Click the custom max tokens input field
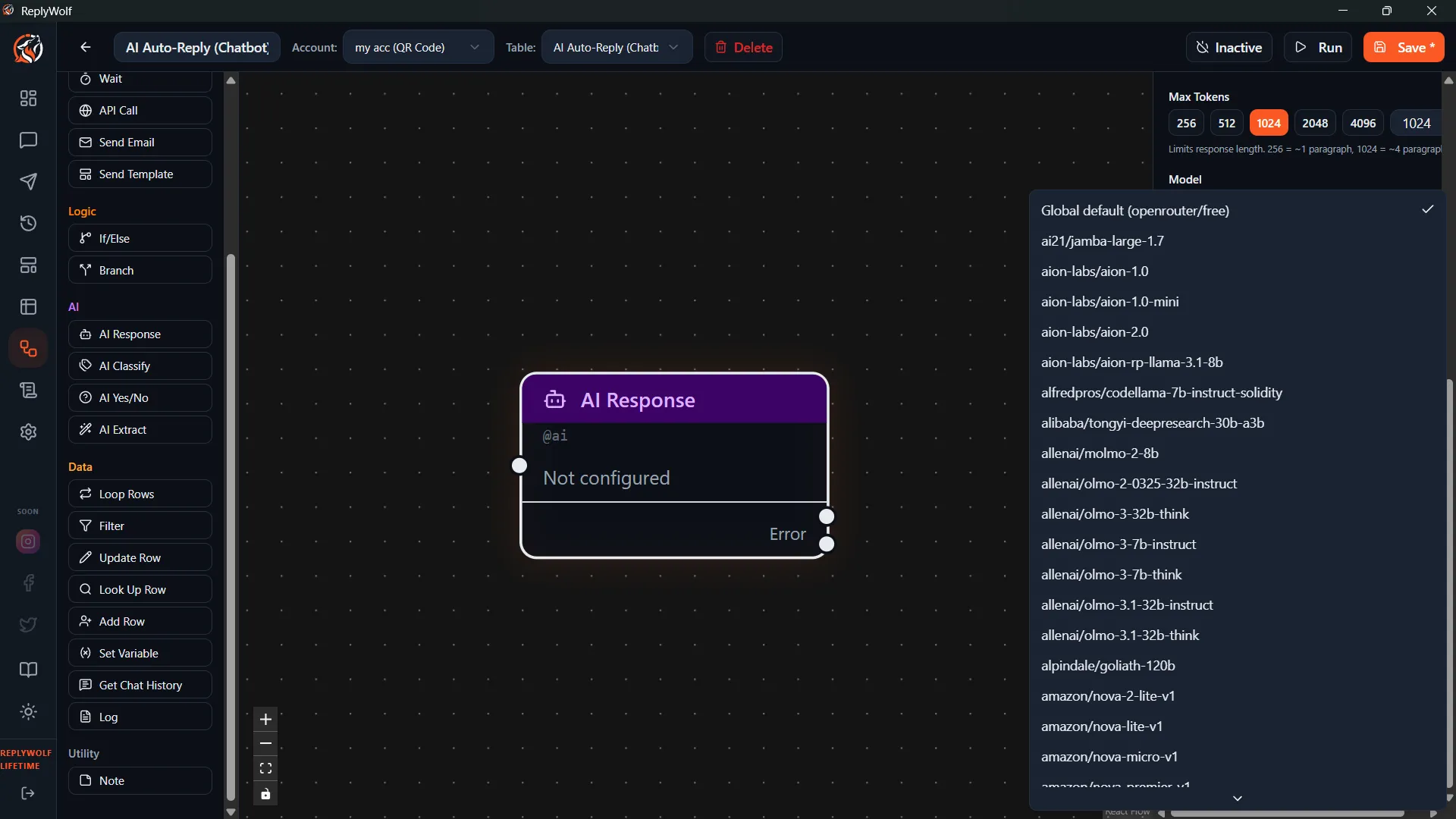This screenshot has width=1456, height=819. 1416,123
